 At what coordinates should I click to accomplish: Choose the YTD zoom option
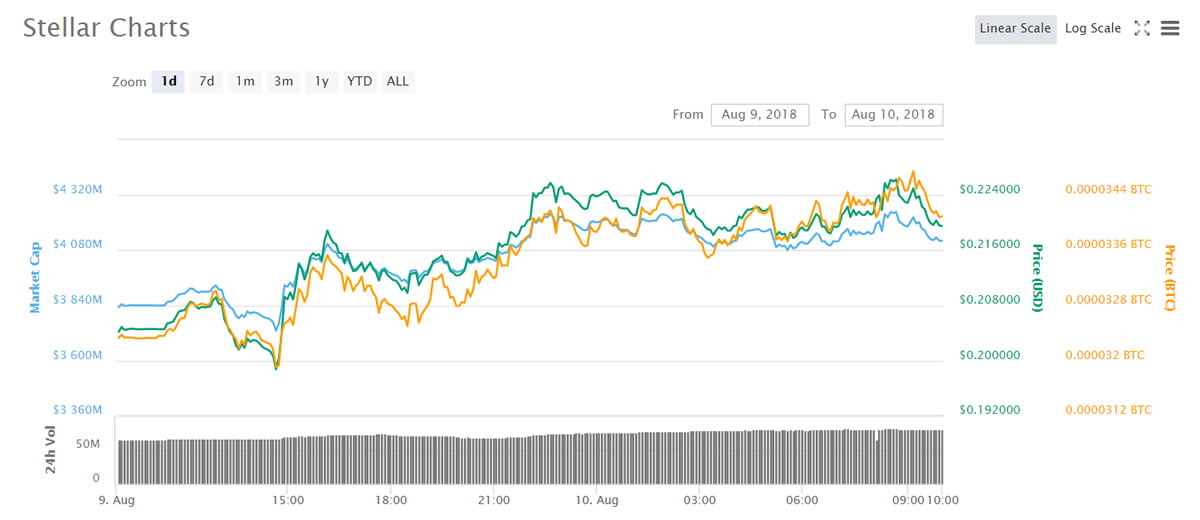[359, 82]
